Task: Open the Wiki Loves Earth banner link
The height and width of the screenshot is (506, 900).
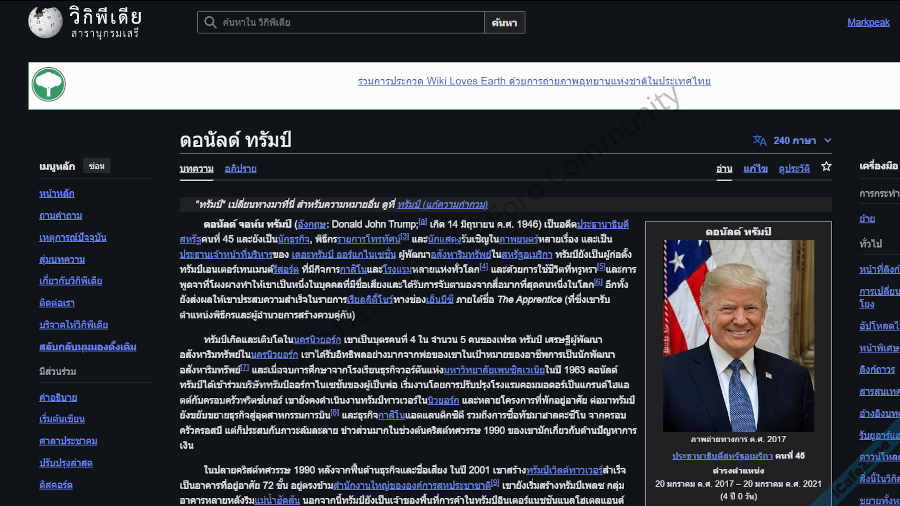Action: coord(534,81)
